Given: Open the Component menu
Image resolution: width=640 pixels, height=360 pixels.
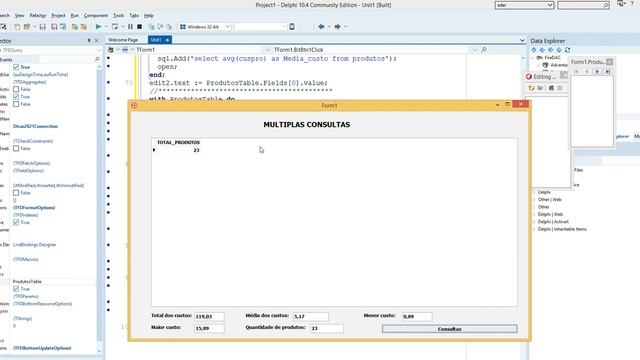Looking at the screenshot, I should 96,16.
